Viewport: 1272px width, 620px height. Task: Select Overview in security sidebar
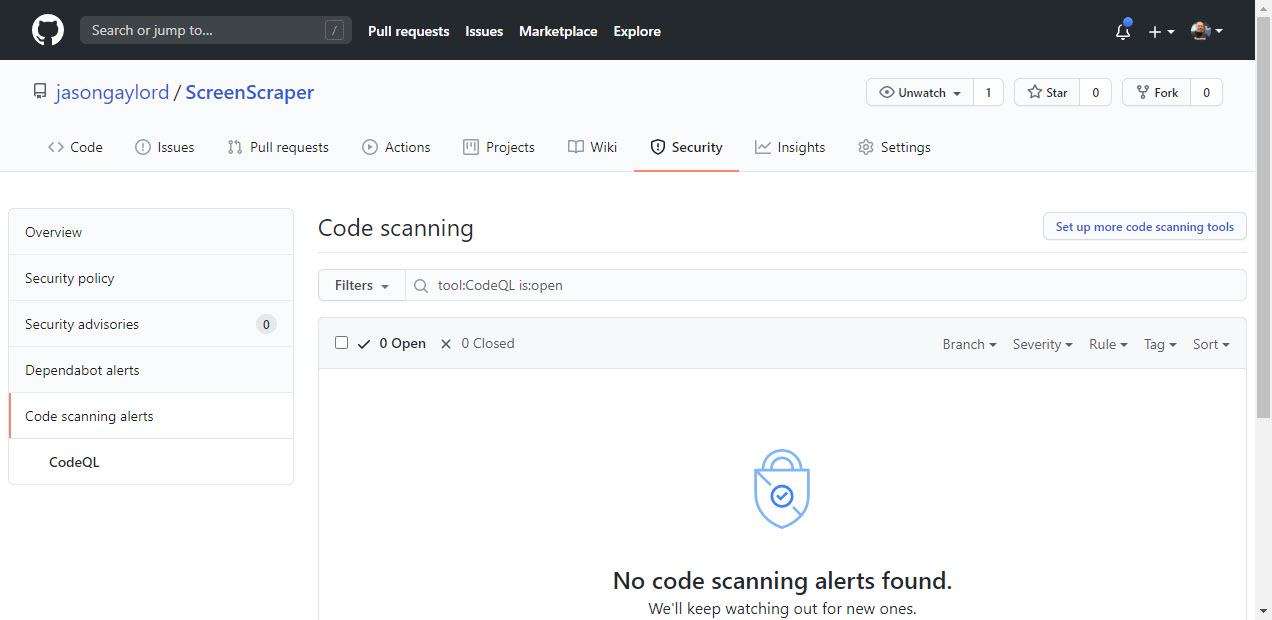tap(151, 232)
